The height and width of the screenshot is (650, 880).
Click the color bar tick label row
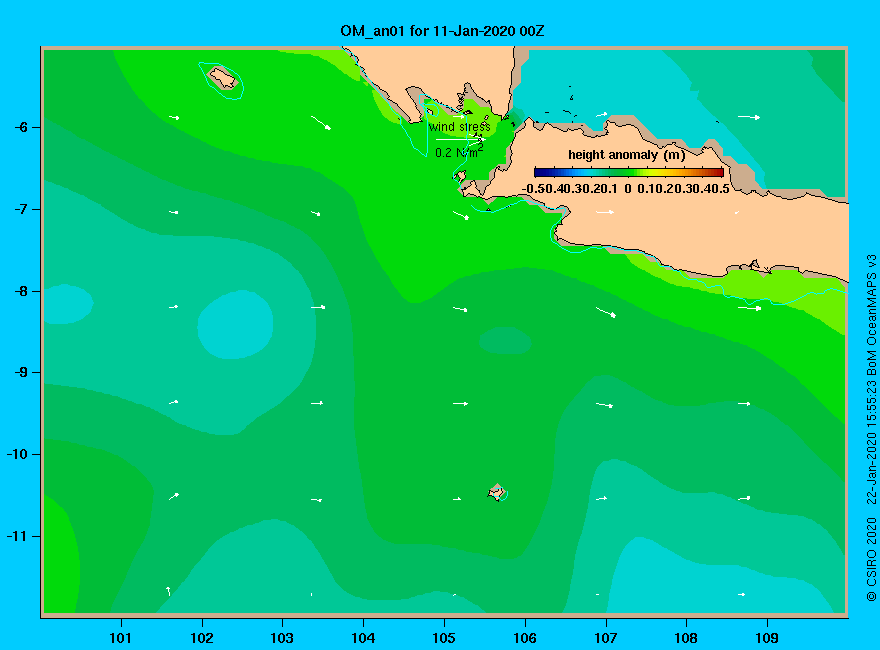pos(626,189)
